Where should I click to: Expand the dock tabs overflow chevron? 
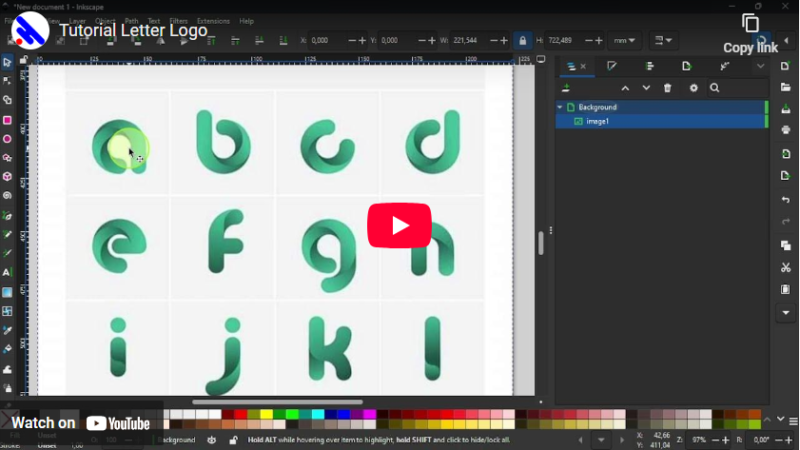(x=761, y=66)
